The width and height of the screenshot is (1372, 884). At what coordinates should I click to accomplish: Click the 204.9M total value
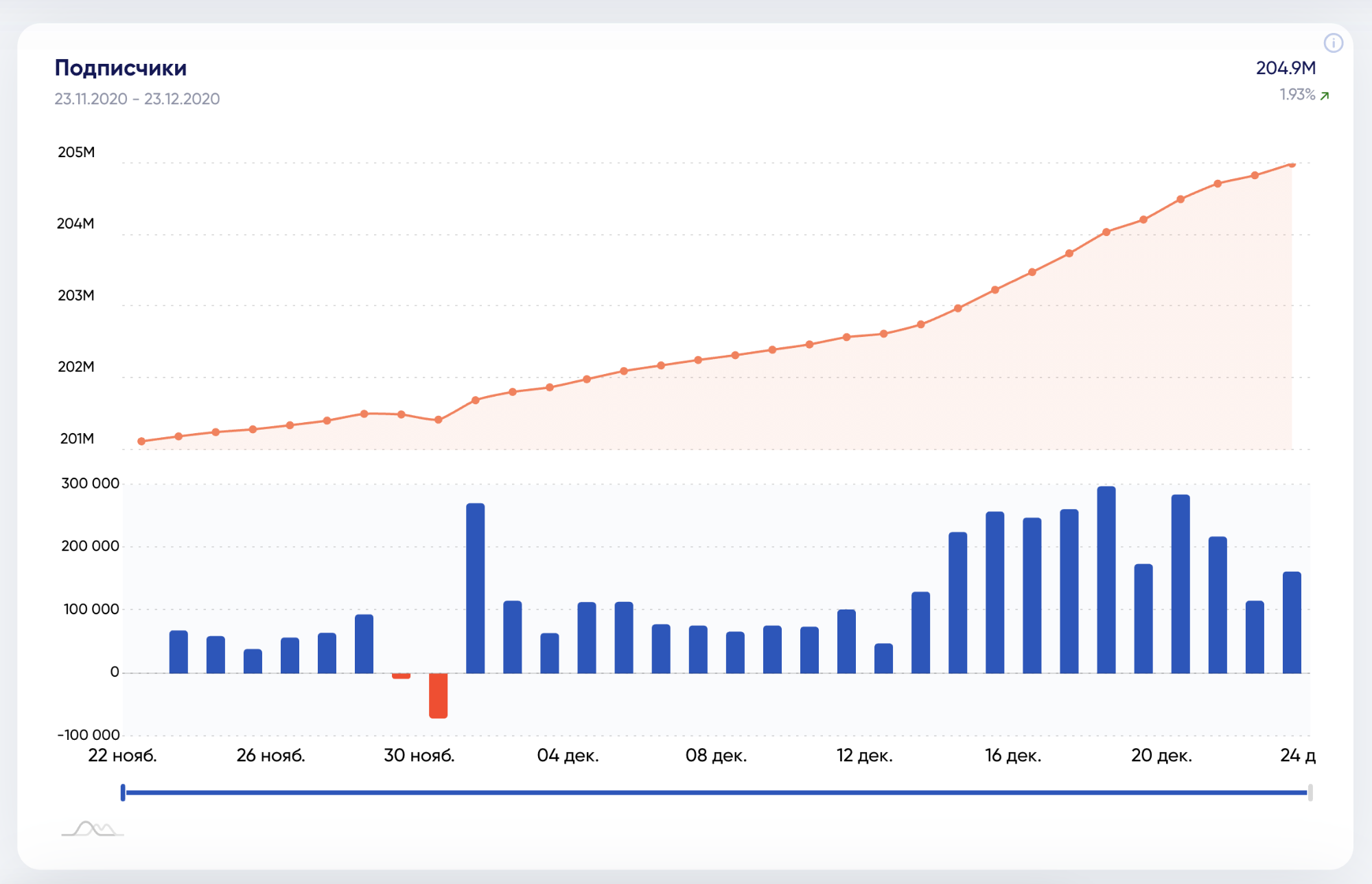click(1286, 68)
